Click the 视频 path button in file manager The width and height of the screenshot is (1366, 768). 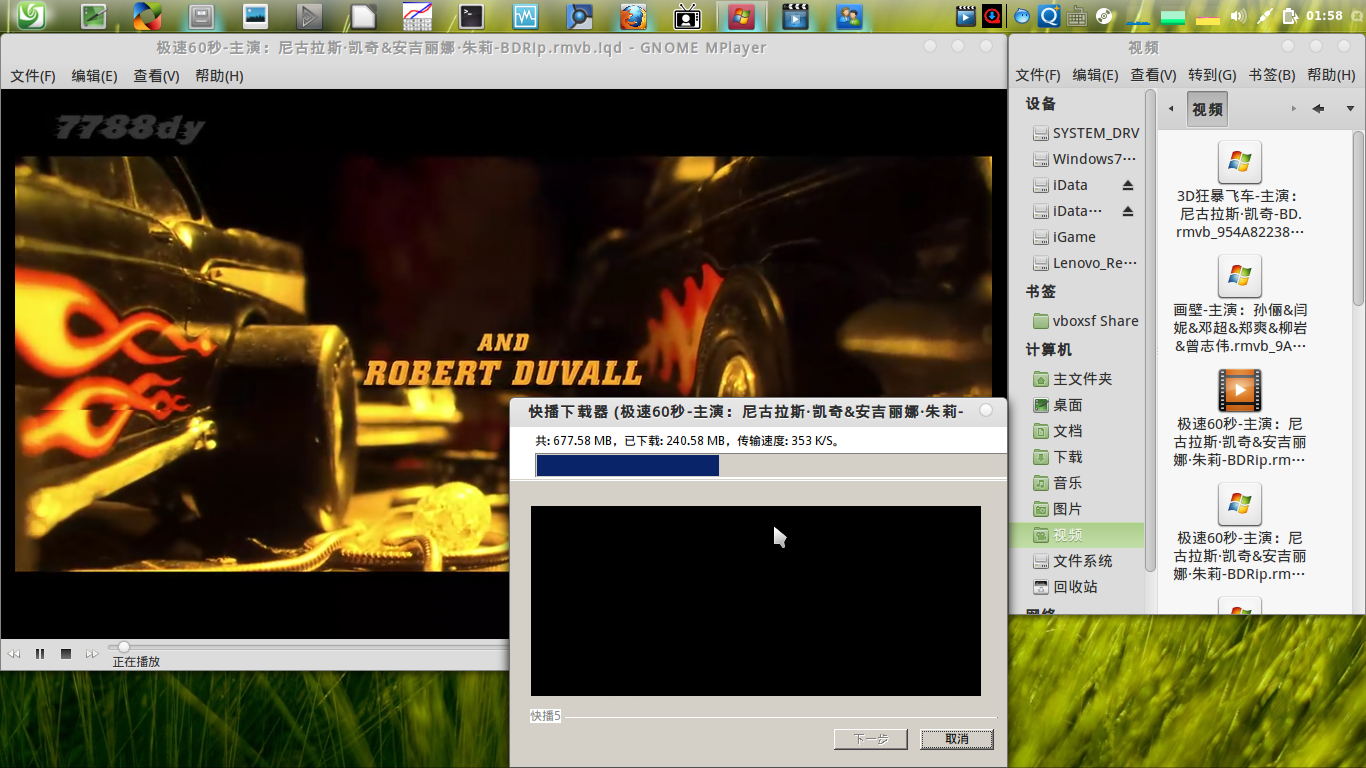pyautogui.click(x=1207, y=109)
